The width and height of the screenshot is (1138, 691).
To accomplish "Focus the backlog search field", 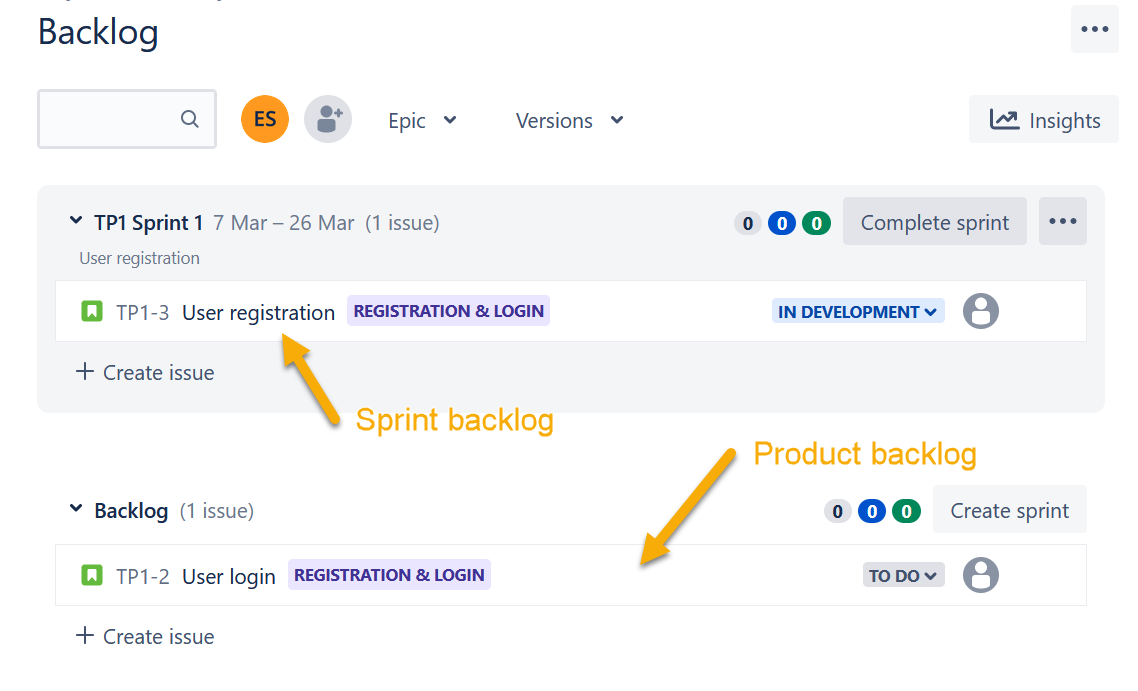I will pos(127,119).
